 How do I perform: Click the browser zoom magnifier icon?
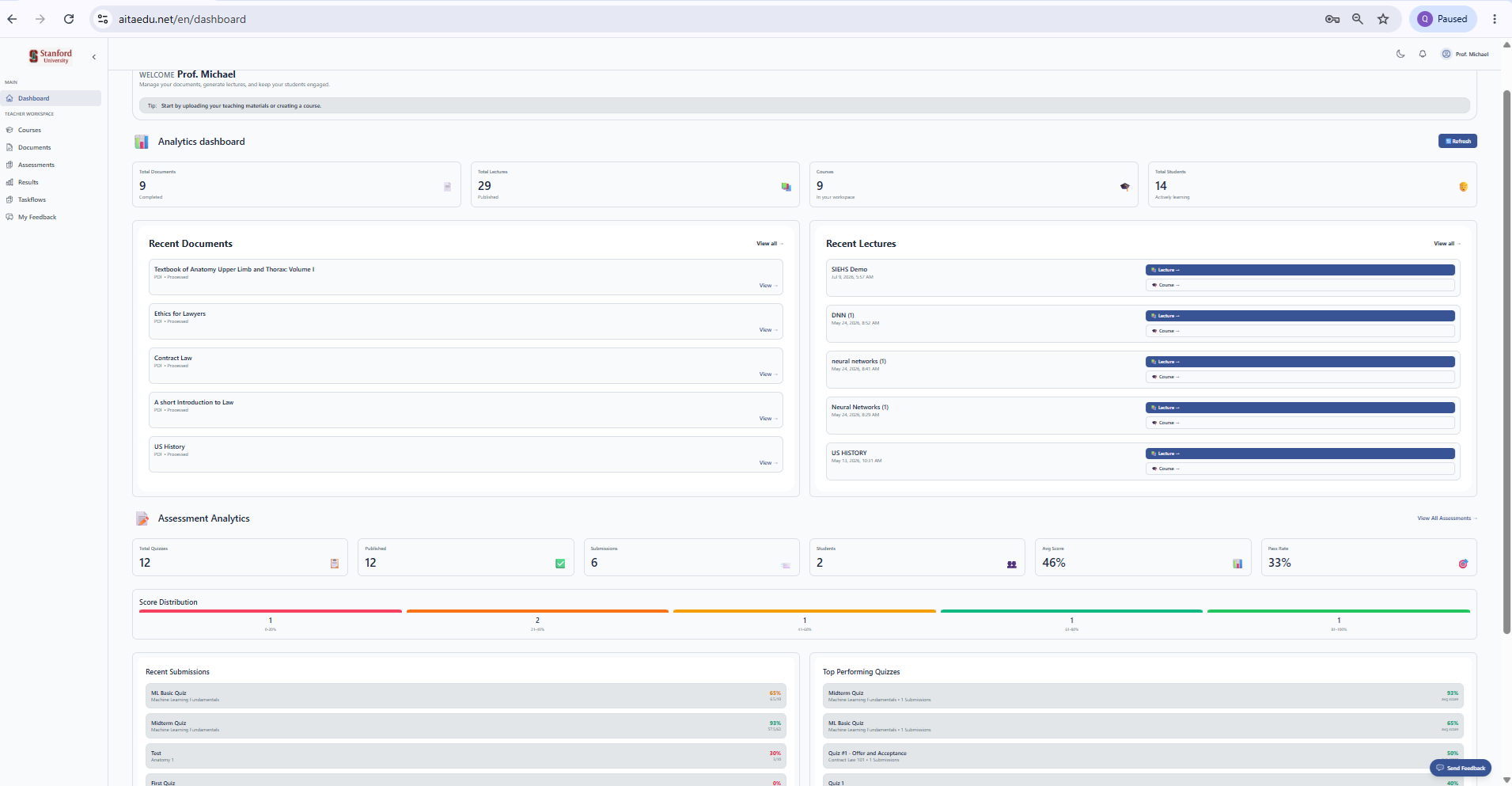[1358, 19]
